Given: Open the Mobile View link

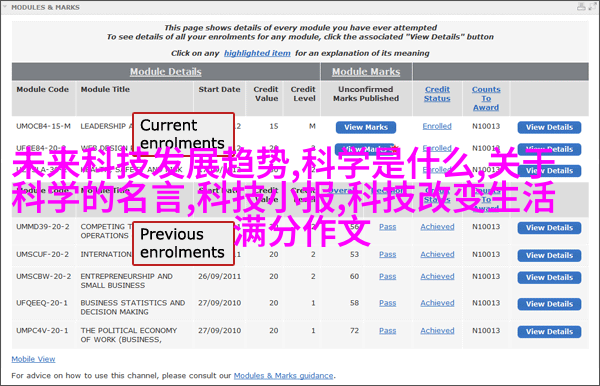Looking at the screenshot, I should tap(33, 359).
